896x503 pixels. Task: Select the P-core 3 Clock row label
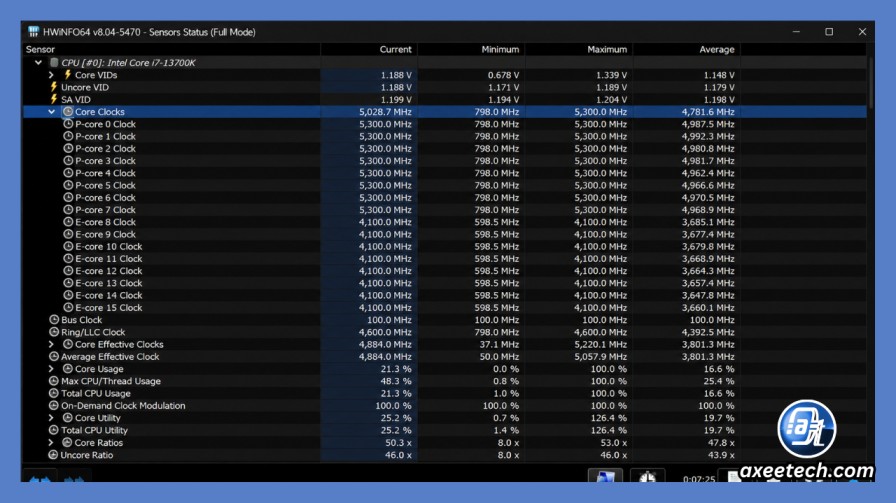(x=105, y=161)
